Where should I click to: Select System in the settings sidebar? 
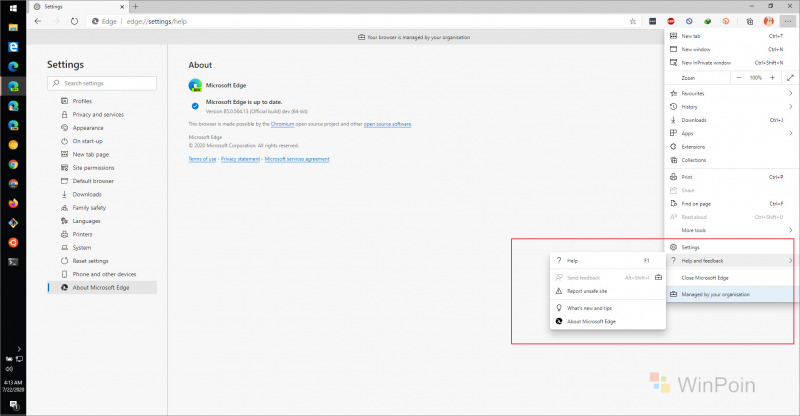click(103, 248)
